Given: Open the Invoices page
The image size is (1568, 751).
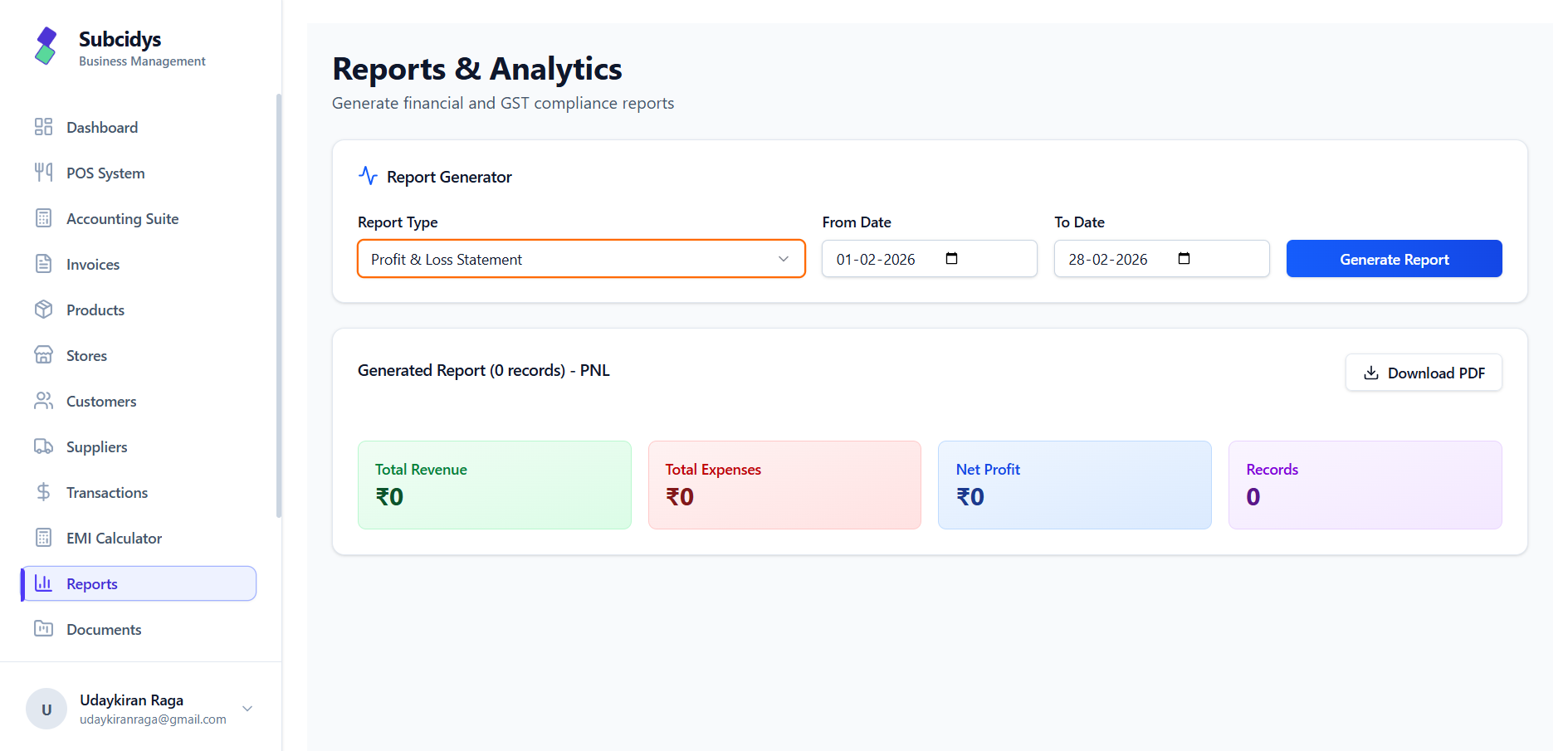Looking at the screenshot, I should coord(139,264).
